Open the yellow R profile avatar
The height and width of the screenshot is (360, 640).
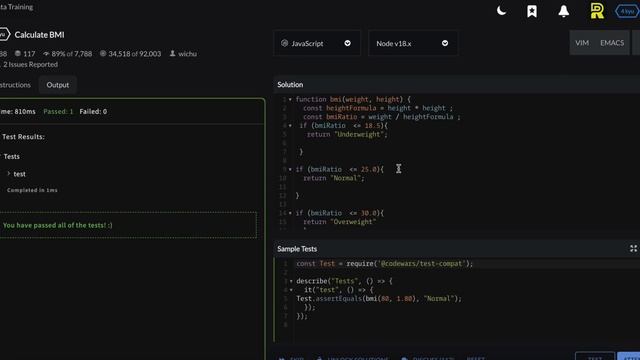coord(597,11)
